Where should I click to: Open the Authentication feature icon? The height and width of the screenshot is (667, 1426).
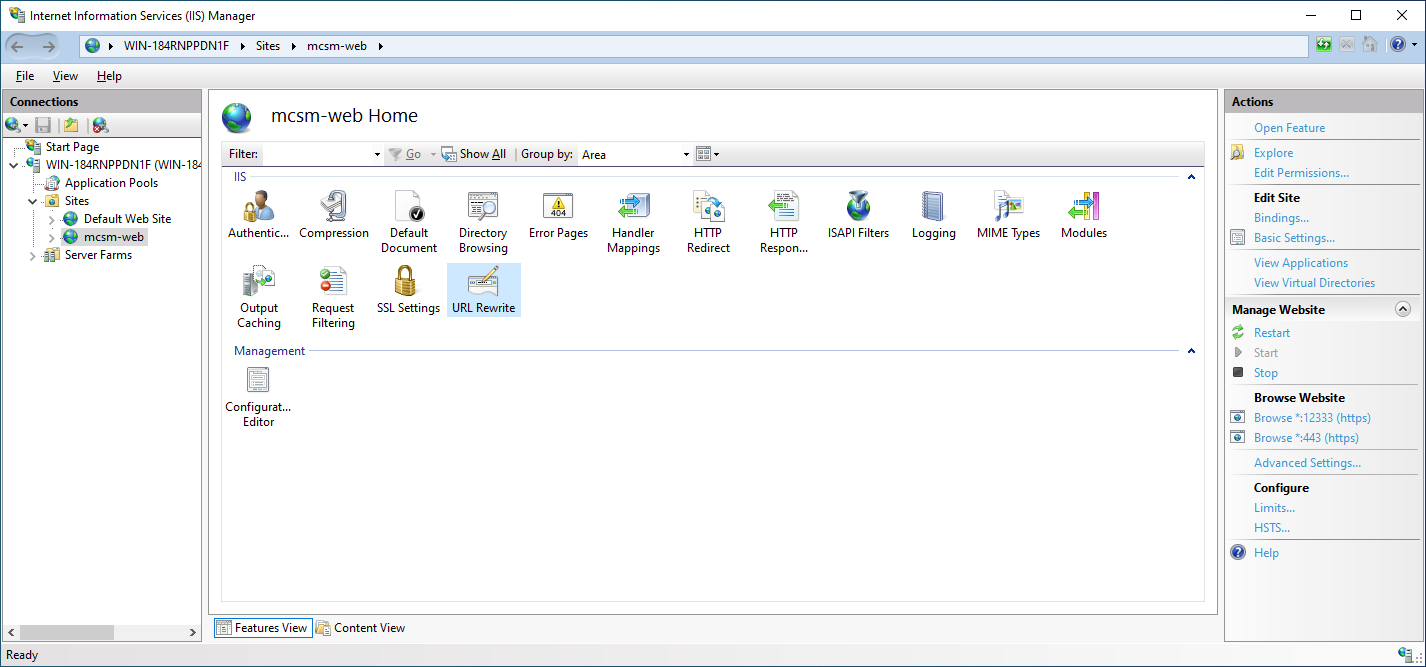[x=258, y=215]
